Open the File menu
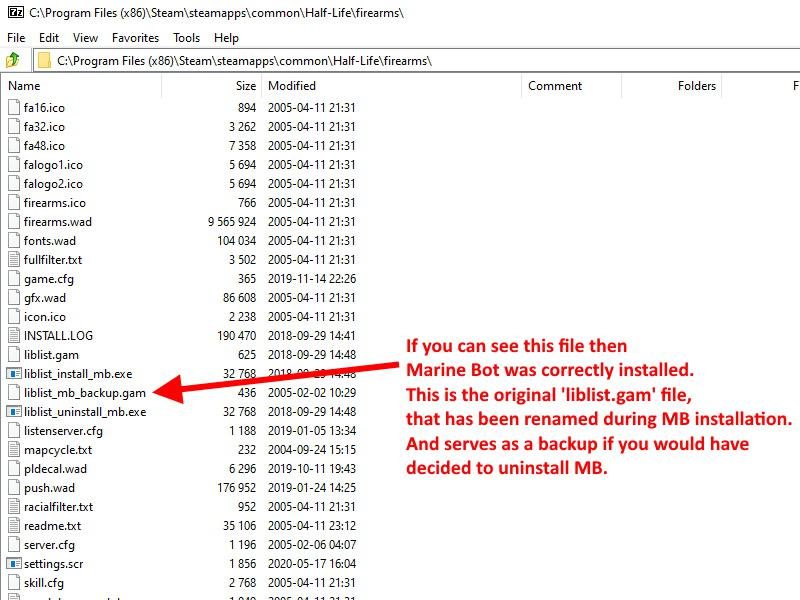Viewport: 800px width, 600px height. 16,38
